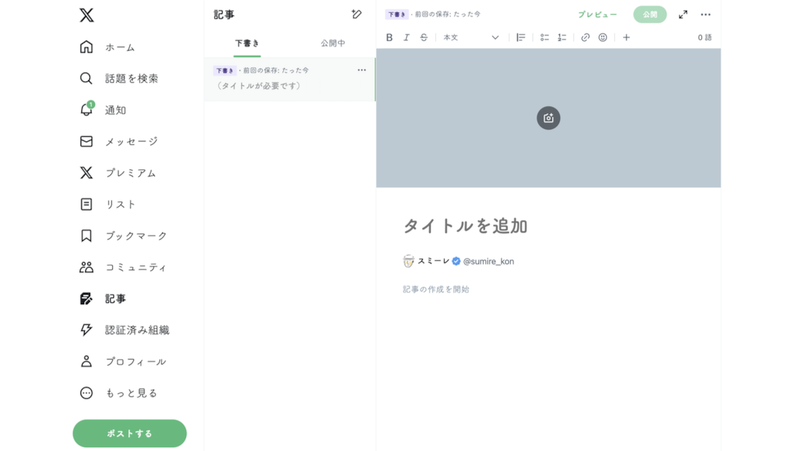Open メッセージ envelope icon

click(86, 141)
